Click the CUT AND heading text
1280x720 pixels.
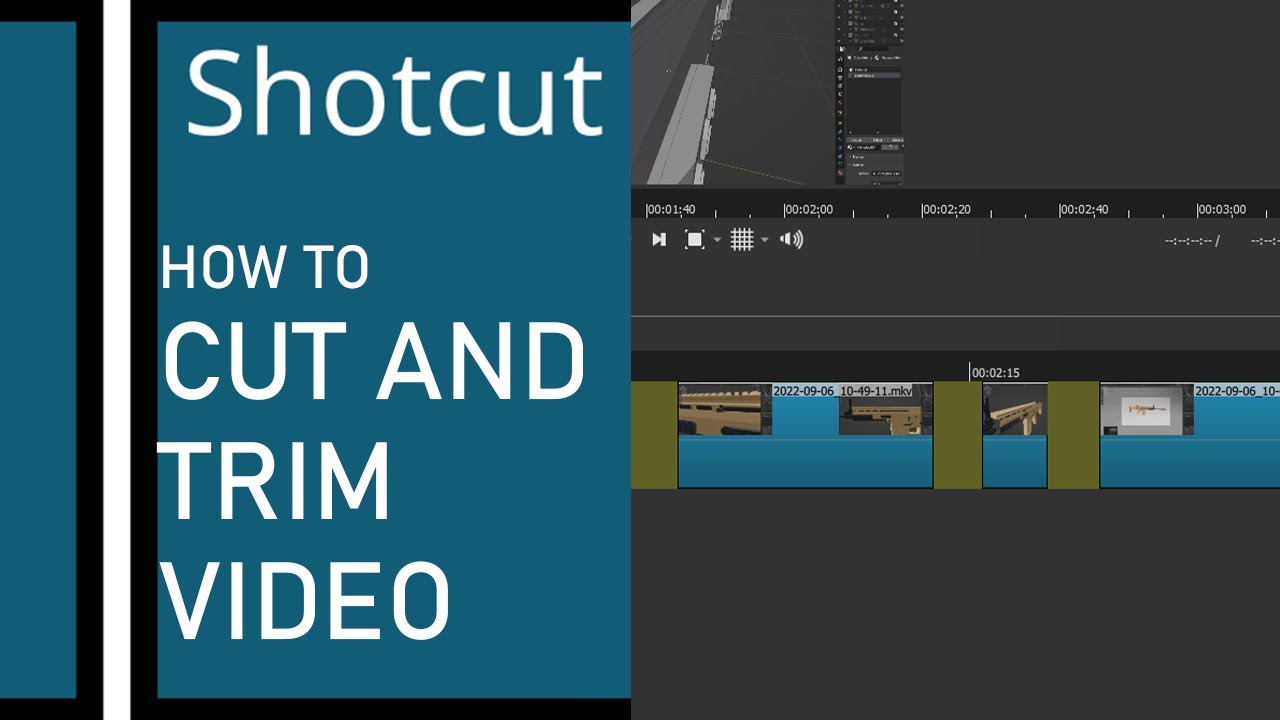374,361
